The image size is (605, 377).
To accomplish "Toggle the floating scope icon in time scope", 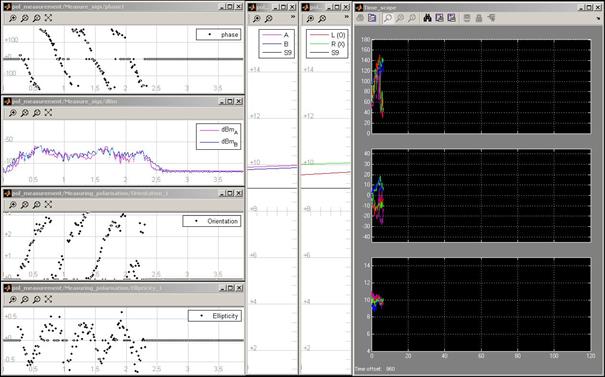I will [467, 18].
